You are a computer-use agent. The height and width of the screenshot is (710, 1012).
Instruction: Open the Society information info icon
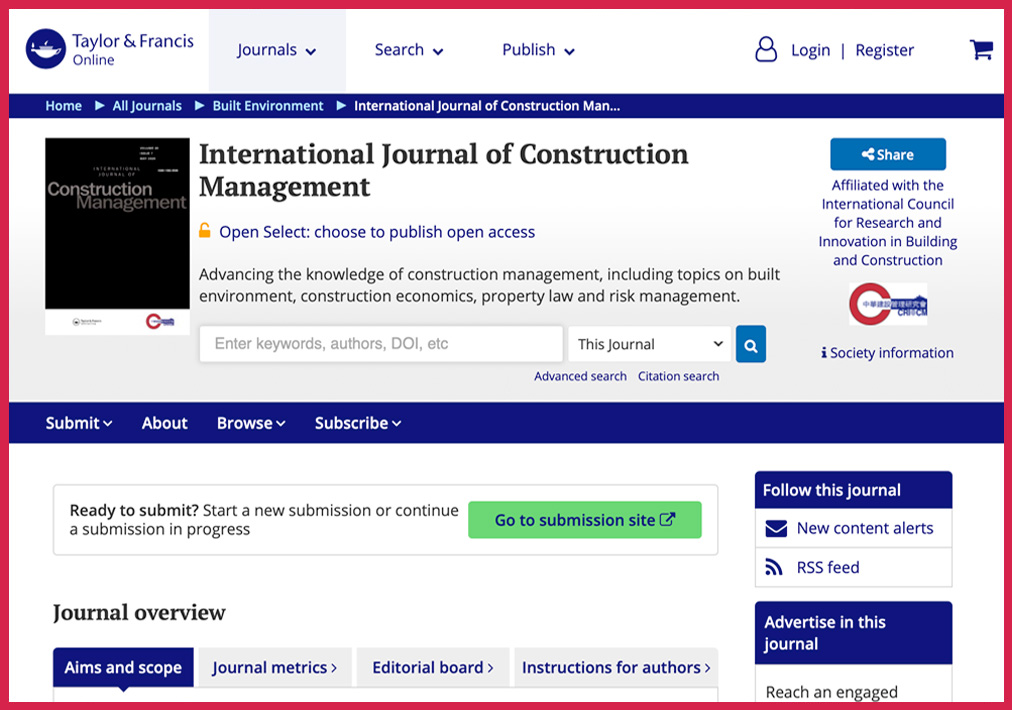click(x=824, y=352)
